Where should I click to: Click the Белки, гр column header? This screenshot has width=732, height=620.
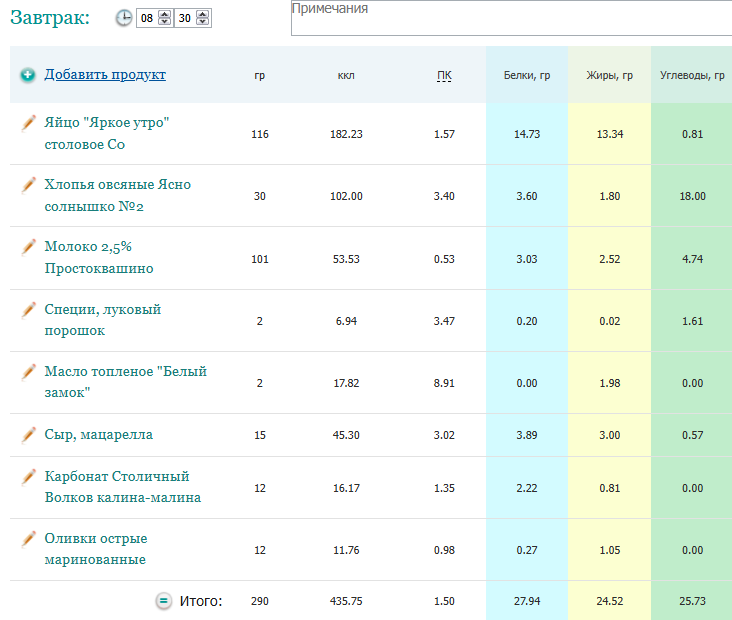click(527, 76)
